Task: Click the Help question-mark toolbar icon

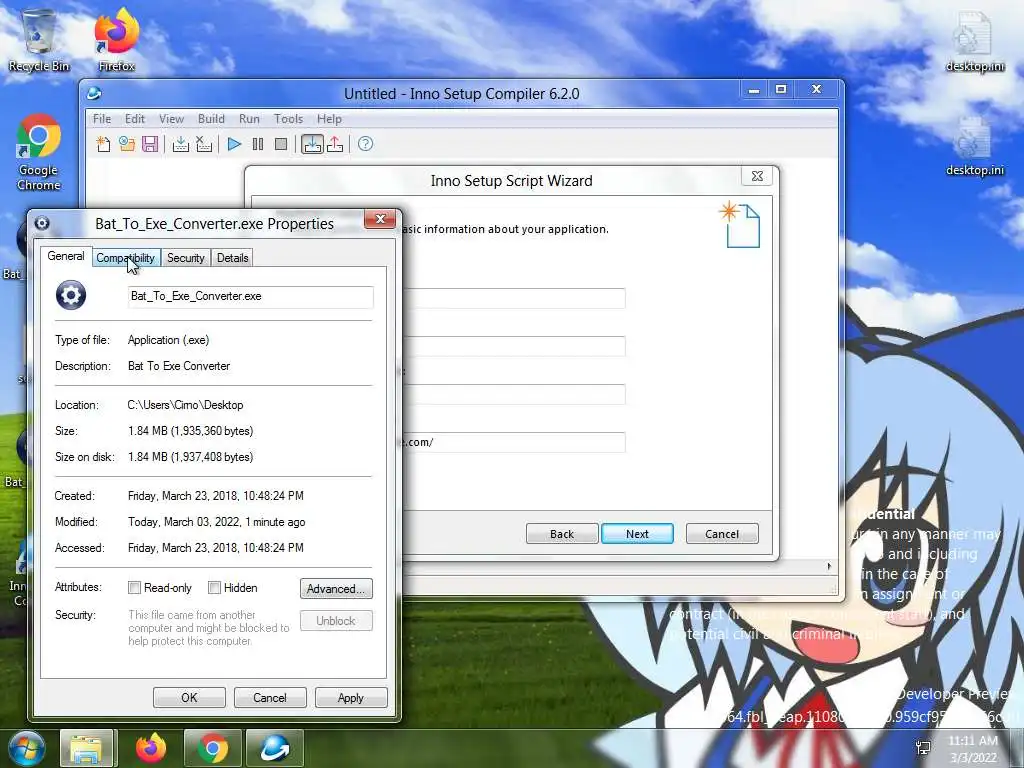Action: pyautogui.click(x=366, y=144)
